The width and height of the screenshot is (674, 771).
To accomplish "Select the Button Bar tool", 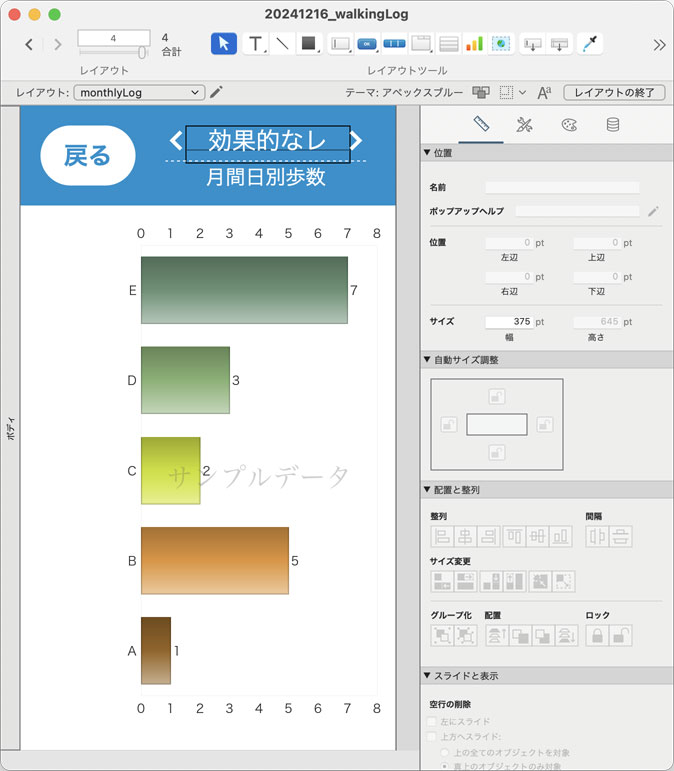I will click(x=394, y=44).
